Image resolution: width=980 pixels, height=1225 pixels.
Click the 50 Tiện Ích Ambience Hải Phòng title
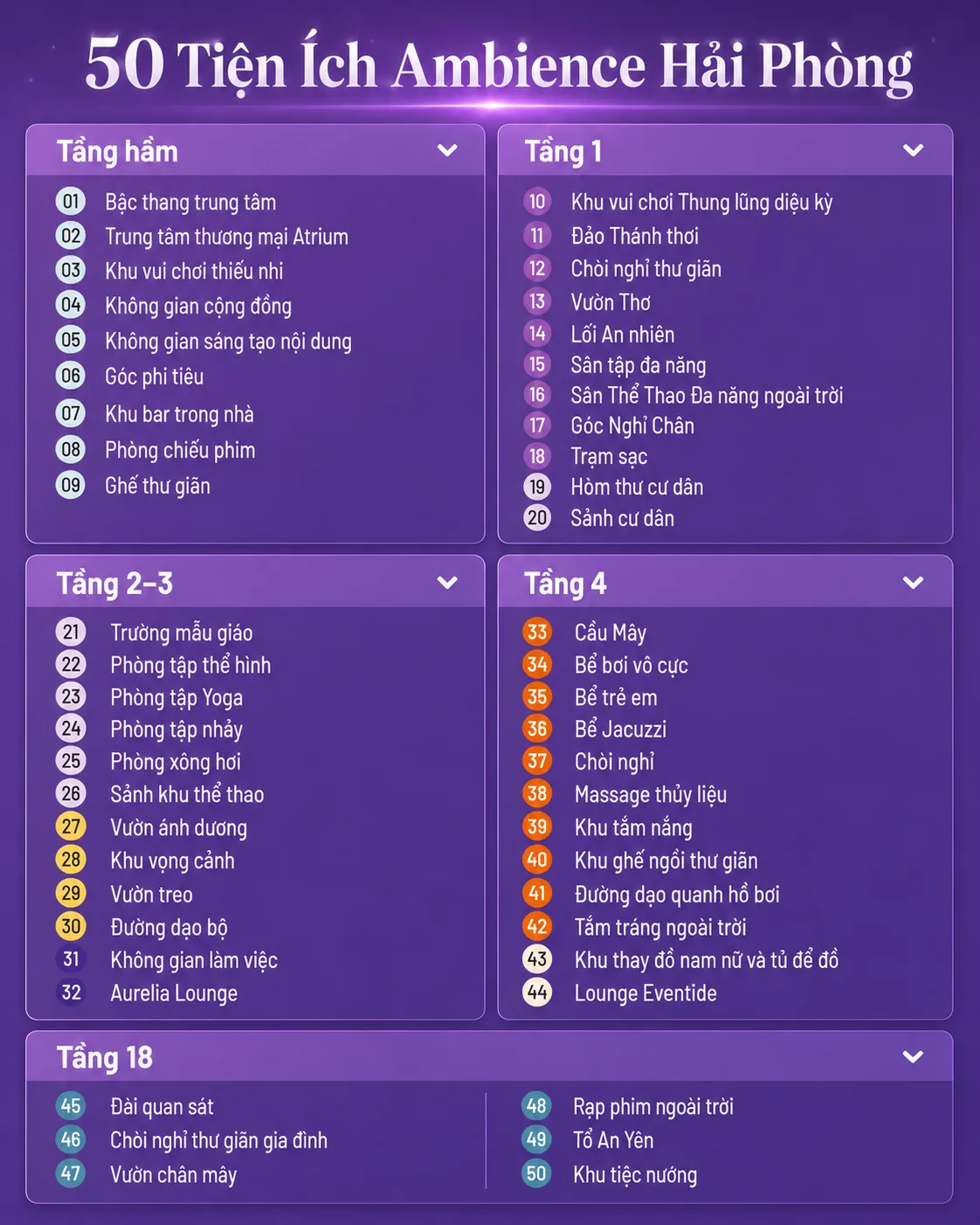click(x=499, y=66)
